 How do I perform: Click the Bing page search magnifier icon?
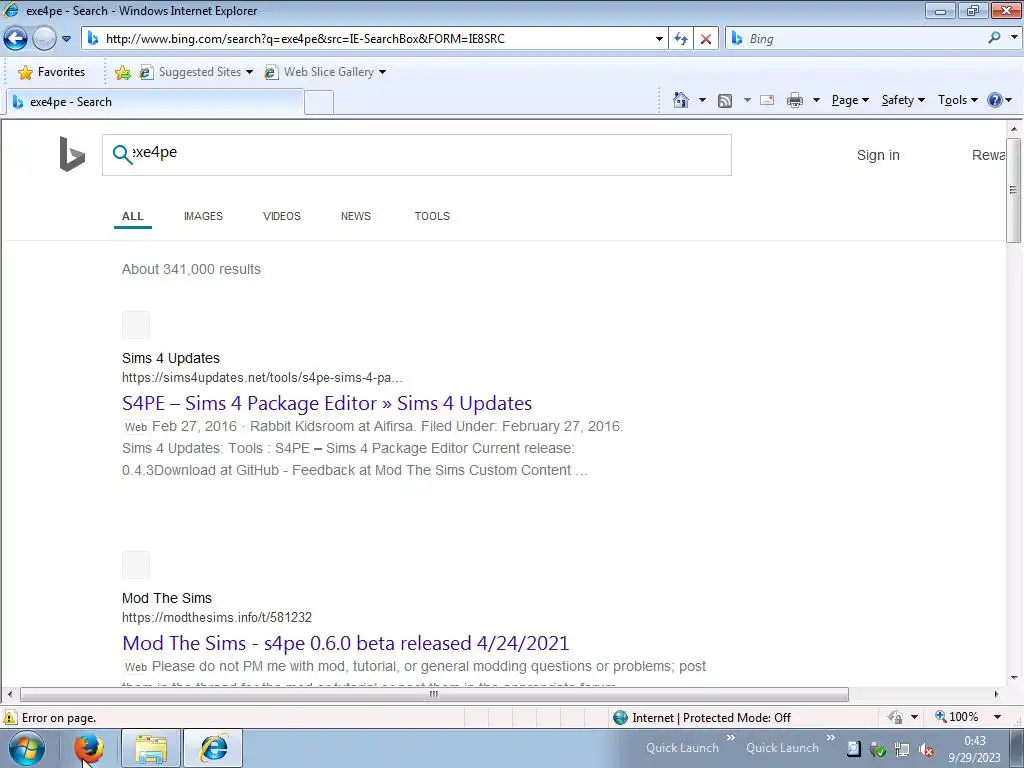pyautogui.click(x=122, y=154)
